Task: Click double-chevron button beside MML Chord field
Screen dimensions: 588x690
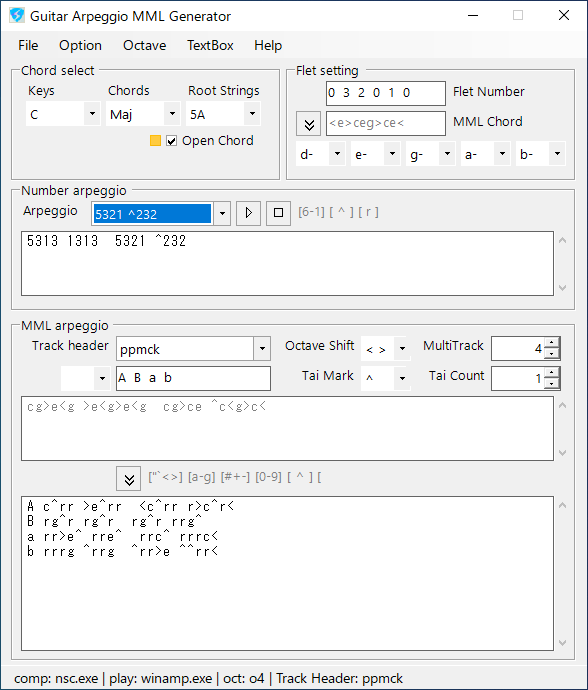Action: coord(309,124)
